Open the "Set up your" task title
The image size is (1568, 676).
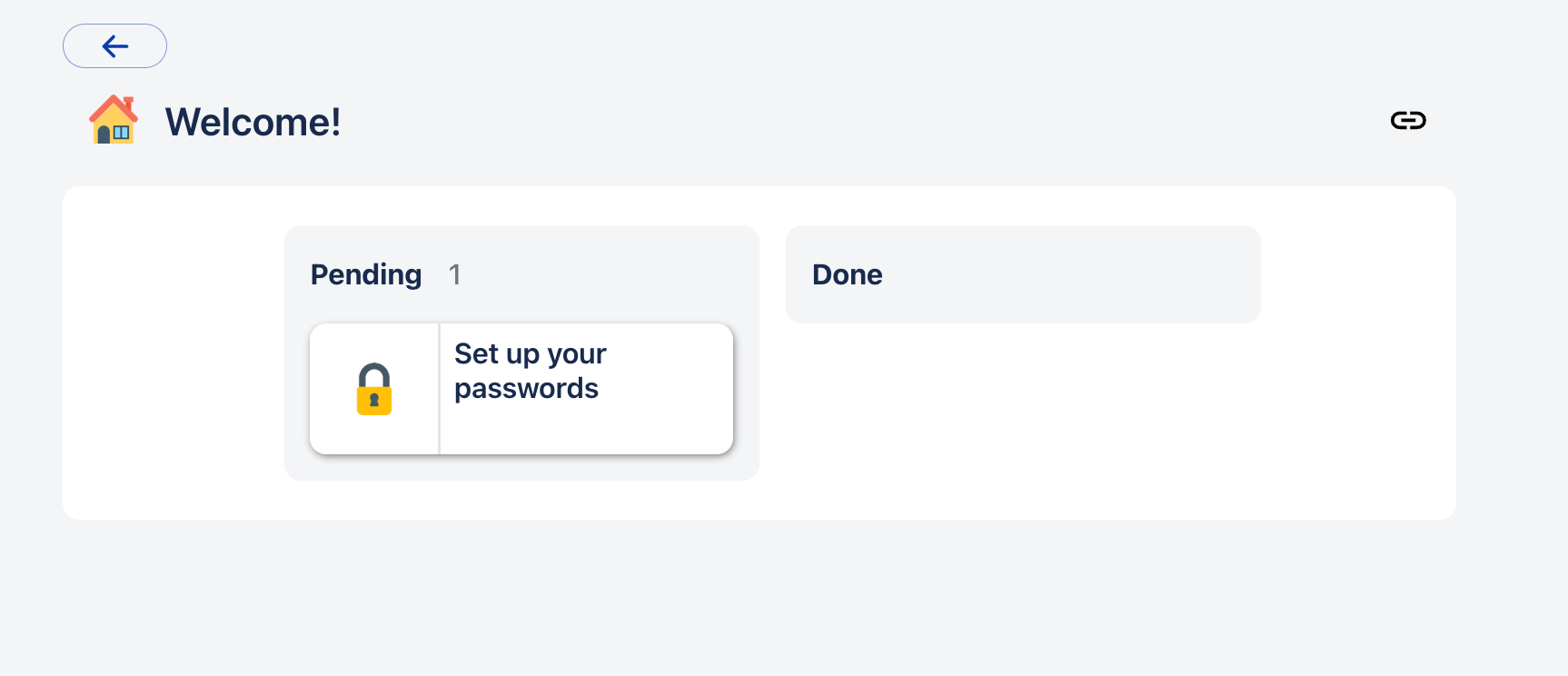(x=530, y=353)
